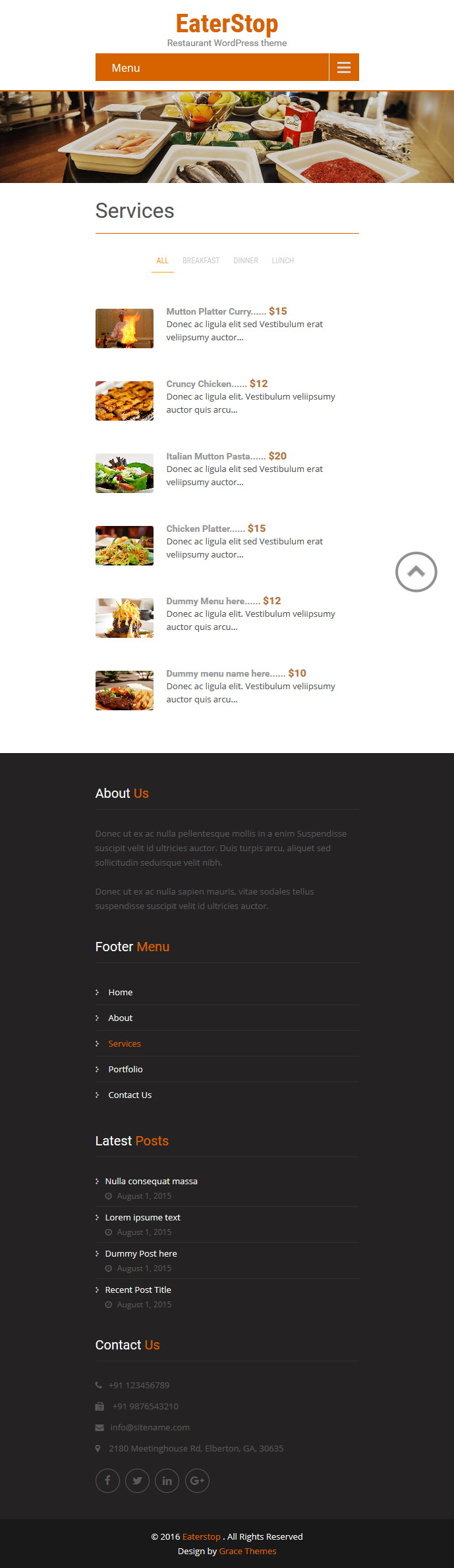Open the Contact Us footer link
This screenshot has height=1568, width=454.
click(130, 1095)
